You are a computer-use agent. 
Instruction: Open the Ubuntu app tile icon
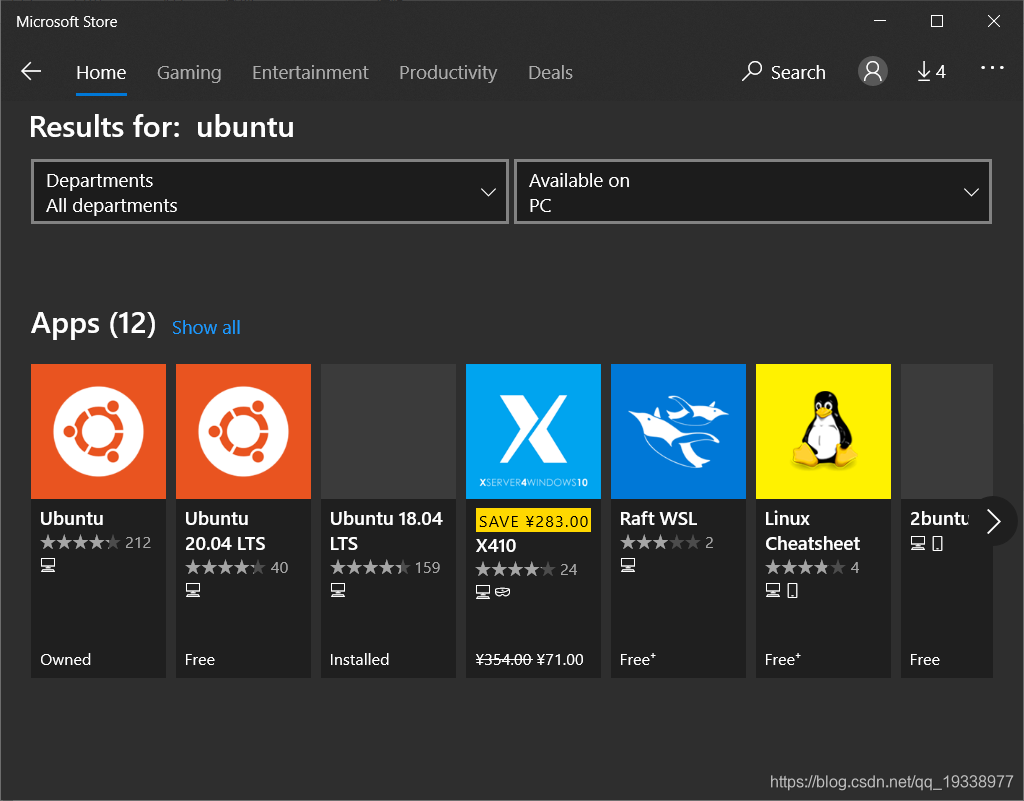point(98,431)
